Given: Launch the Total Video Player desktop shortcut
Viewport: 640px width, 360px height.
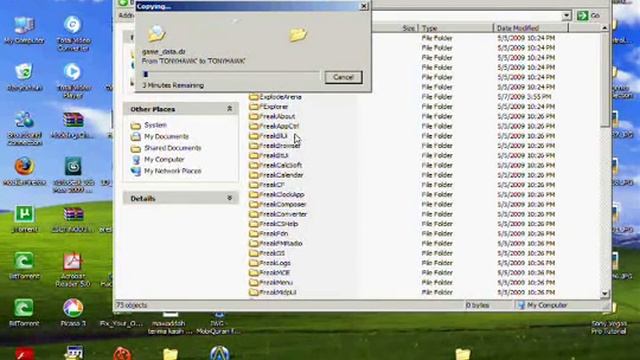Looking at the screenshot, I should pyautogui.click(x=73, y=81).
